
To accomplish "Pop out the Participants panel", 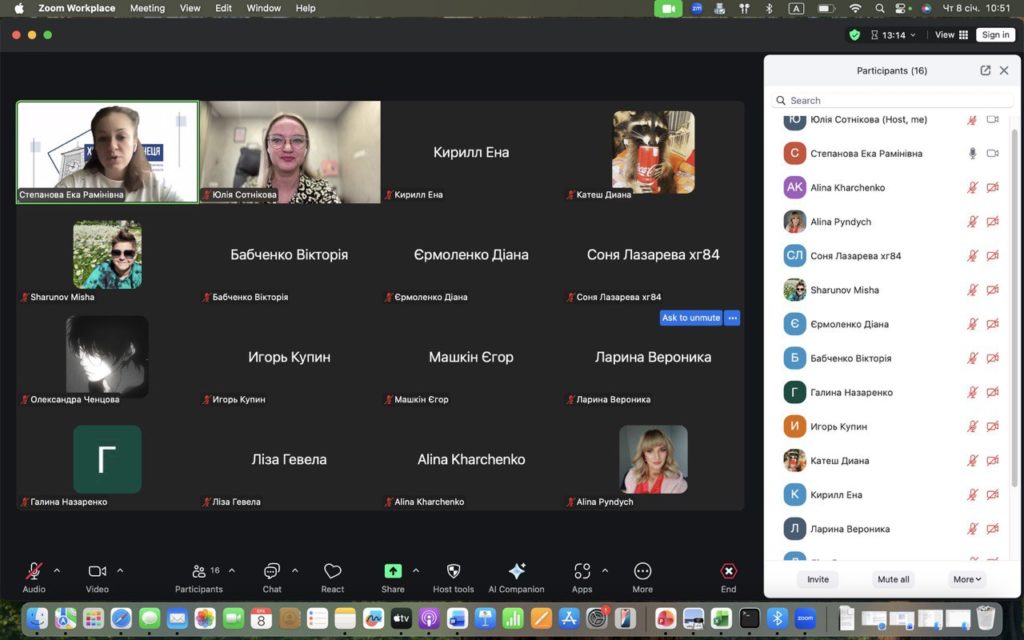I will point(985,71).
